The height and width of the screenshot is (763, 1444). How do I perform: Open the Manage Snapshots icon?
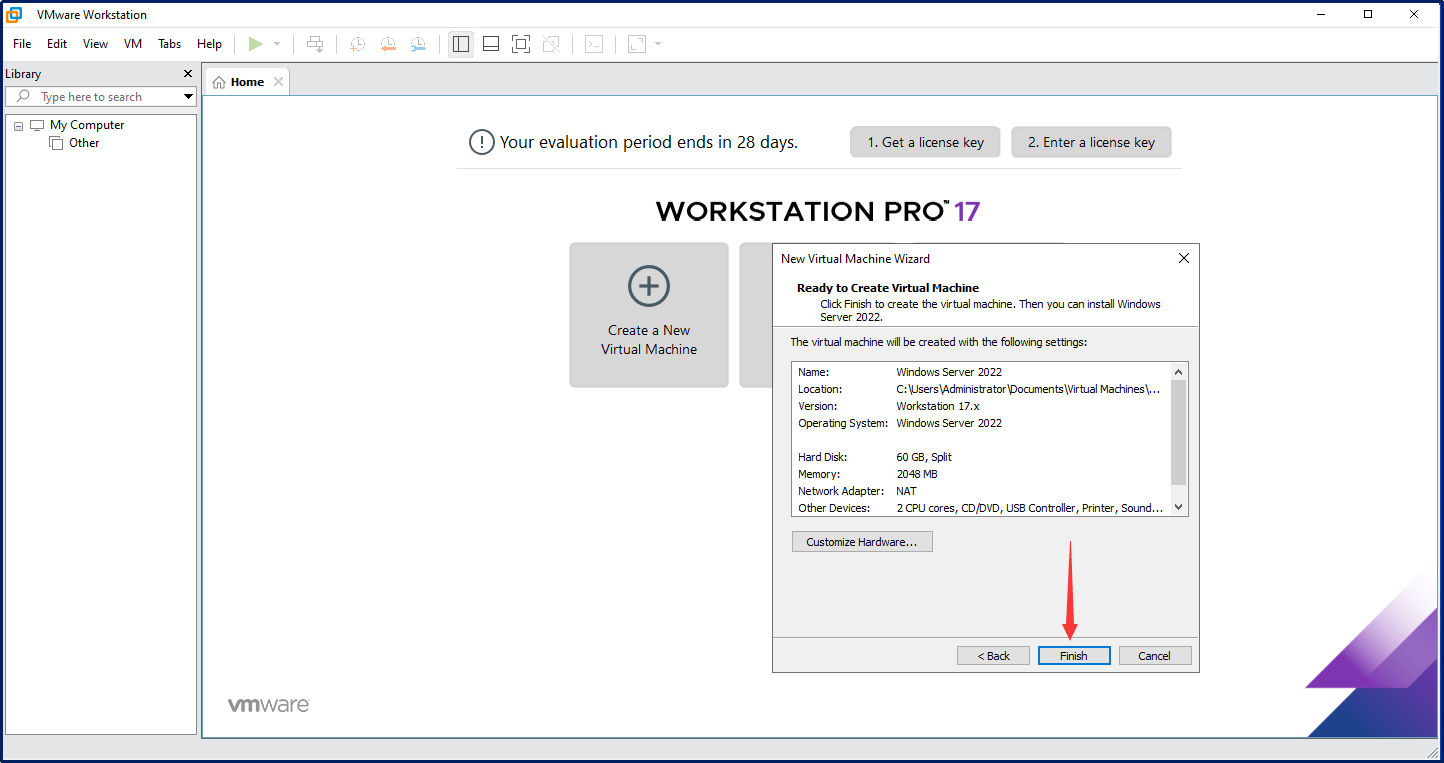click(x=418, y=44)
